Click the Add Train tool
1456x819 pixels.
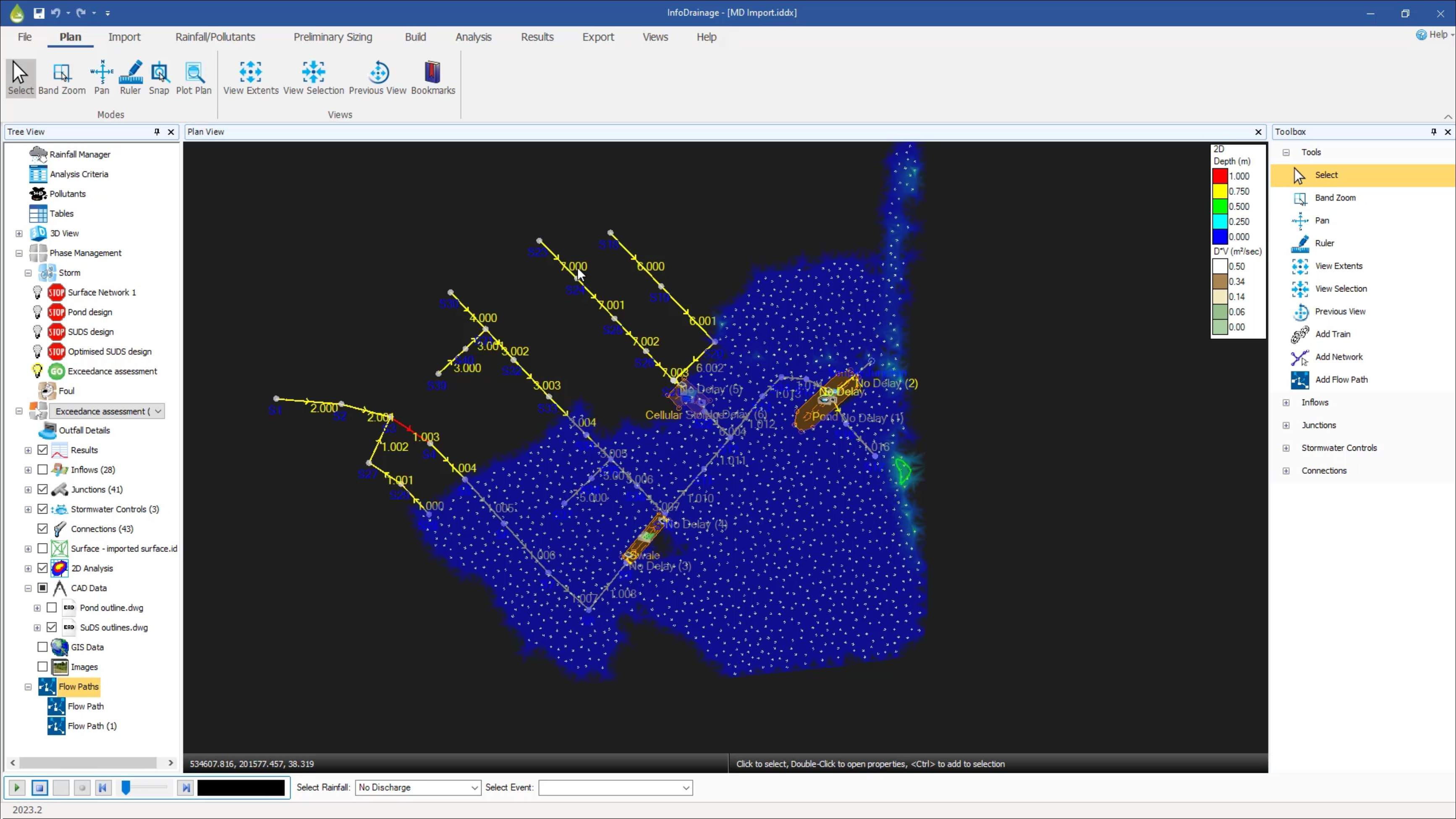pos(1334,334)
